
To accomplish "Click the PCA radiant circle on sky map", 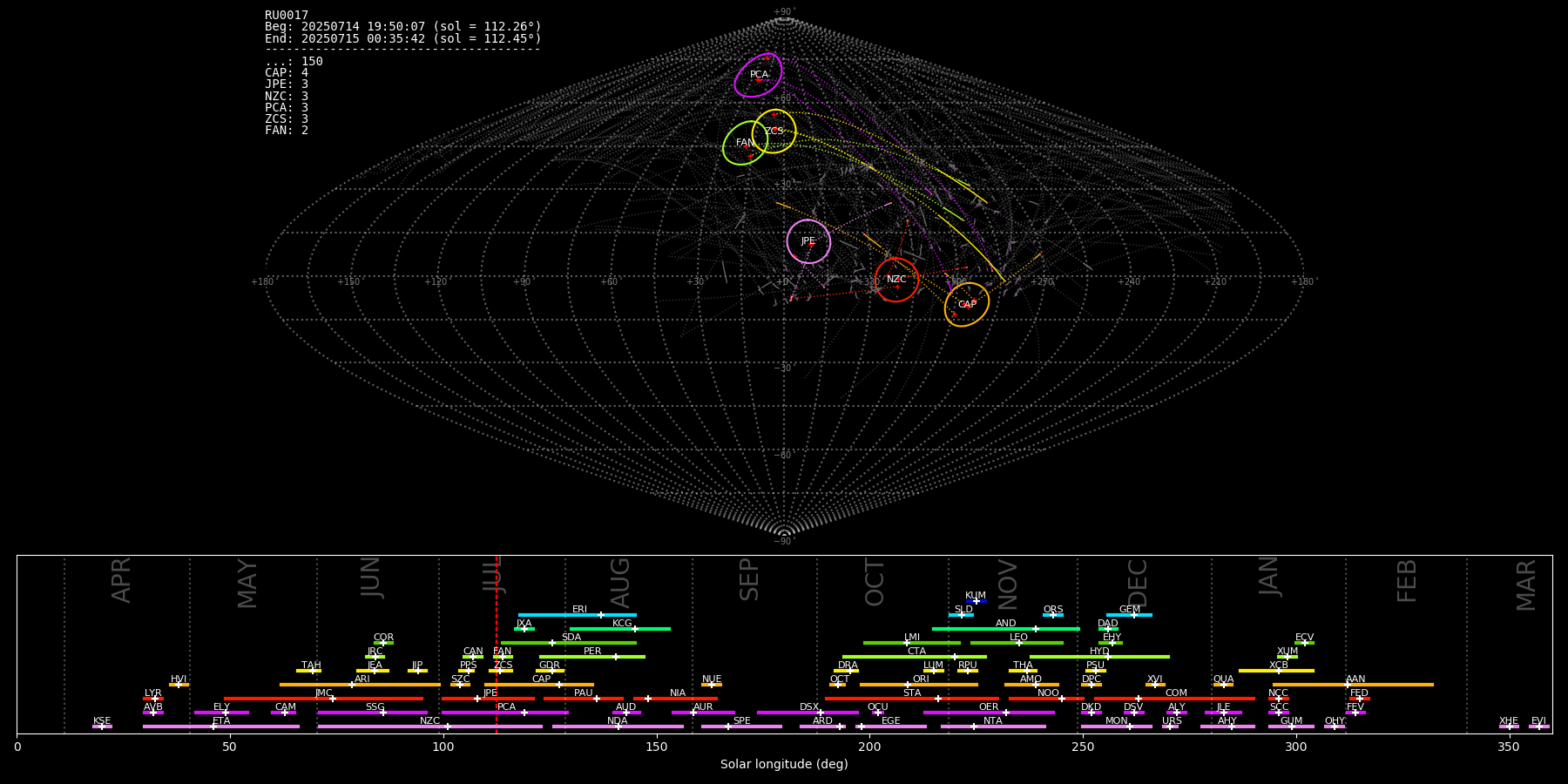I will click(759, 75).
